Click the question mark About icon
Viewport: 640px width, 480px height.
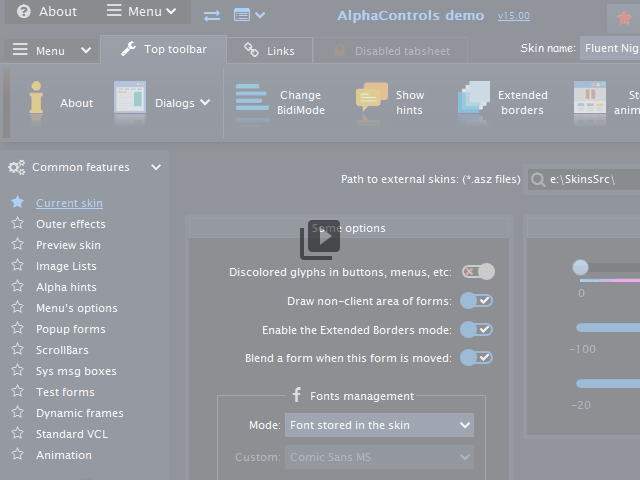pyautogui.click(x=24, y=11)
